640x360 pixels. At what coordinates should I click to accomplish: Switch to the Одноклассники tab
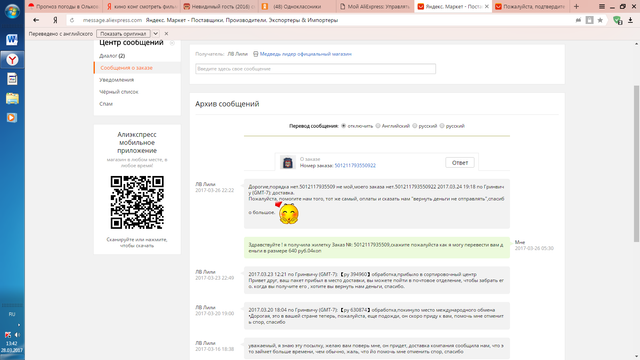297,7
